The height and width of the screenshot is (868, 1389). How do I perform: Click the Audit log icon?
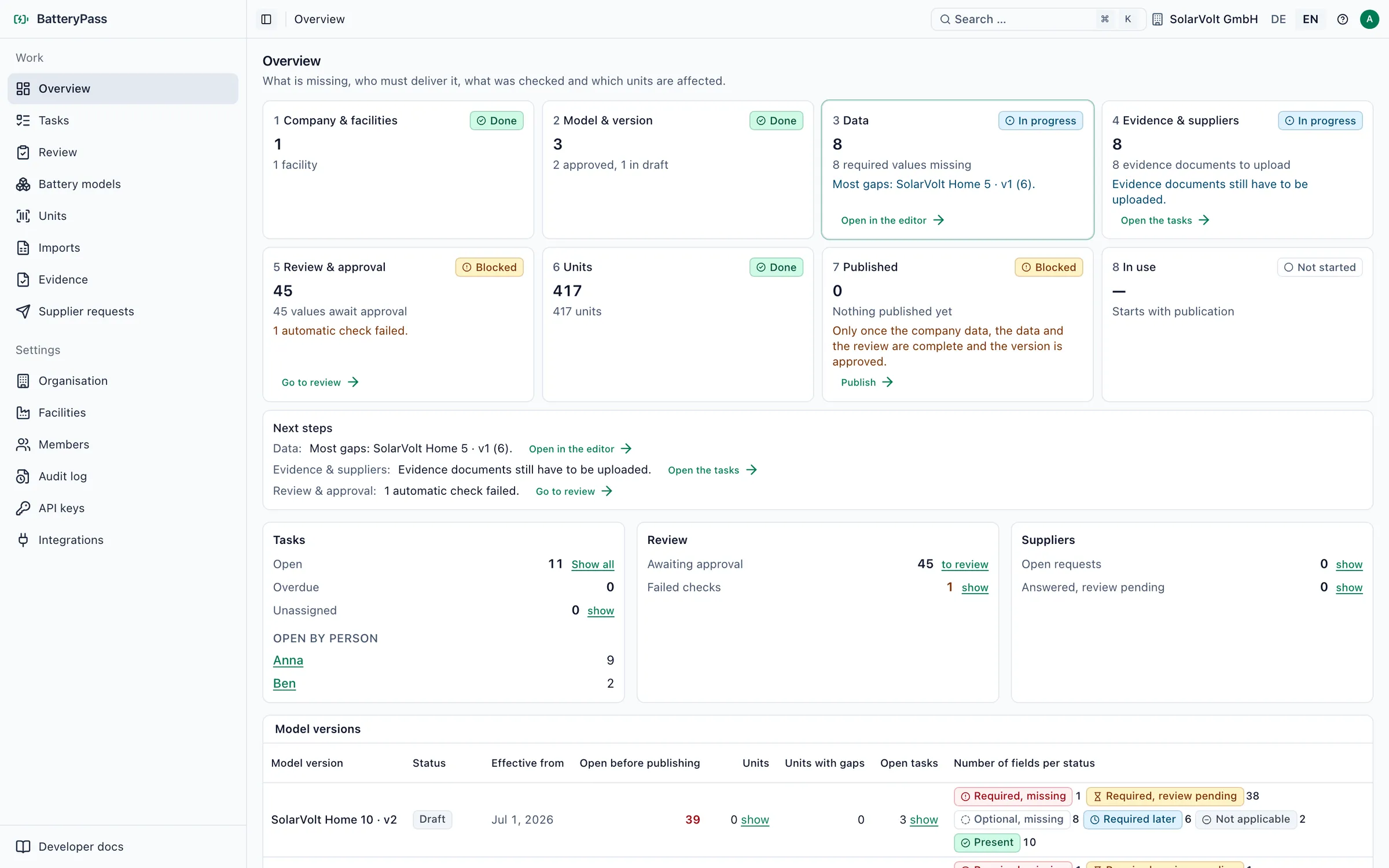click(x=23, y=476)
